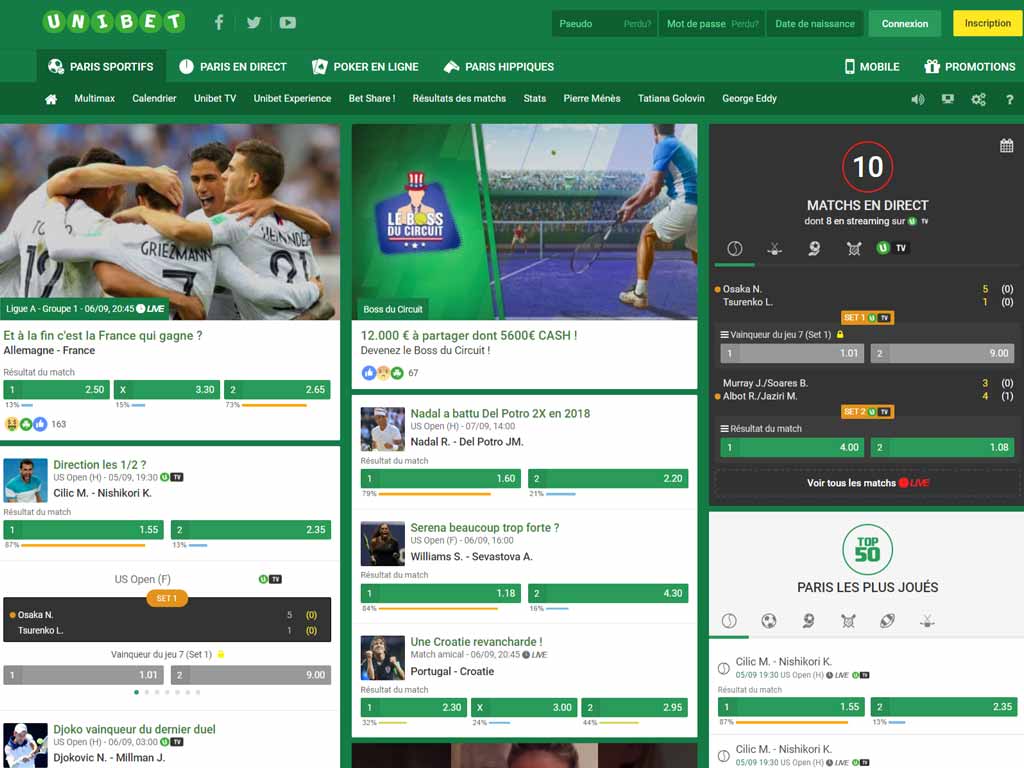Select first carousel dot under US Open (F)
Viewport: 1024px width, 768px height.
[x=136, y=692]
